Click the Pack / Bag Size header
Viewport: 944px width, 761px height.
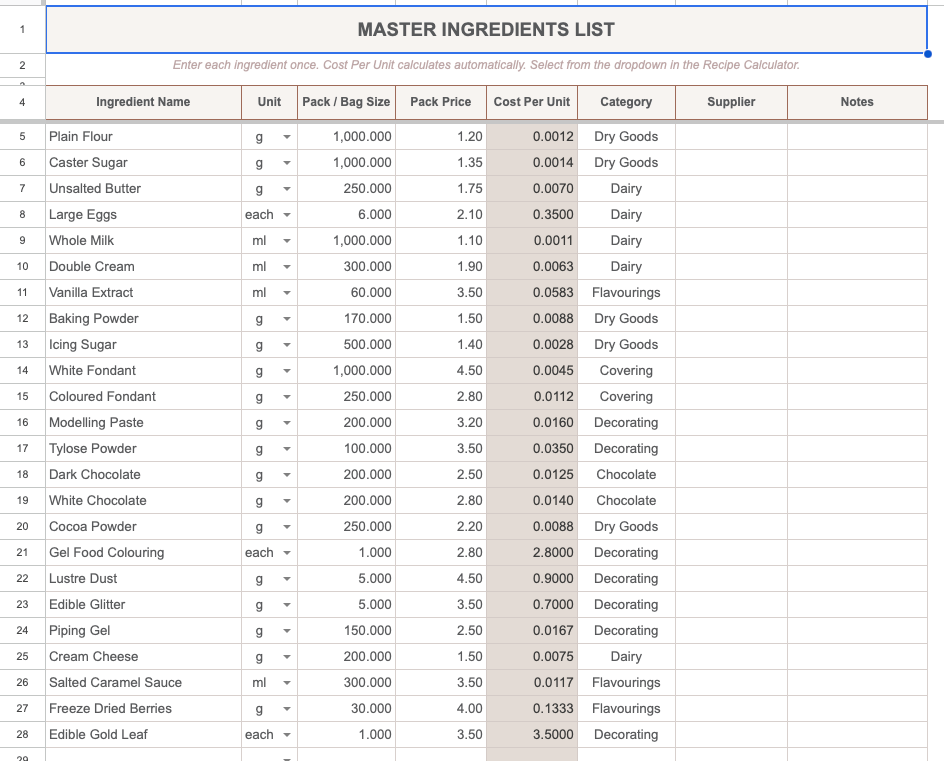pos(346,102)
